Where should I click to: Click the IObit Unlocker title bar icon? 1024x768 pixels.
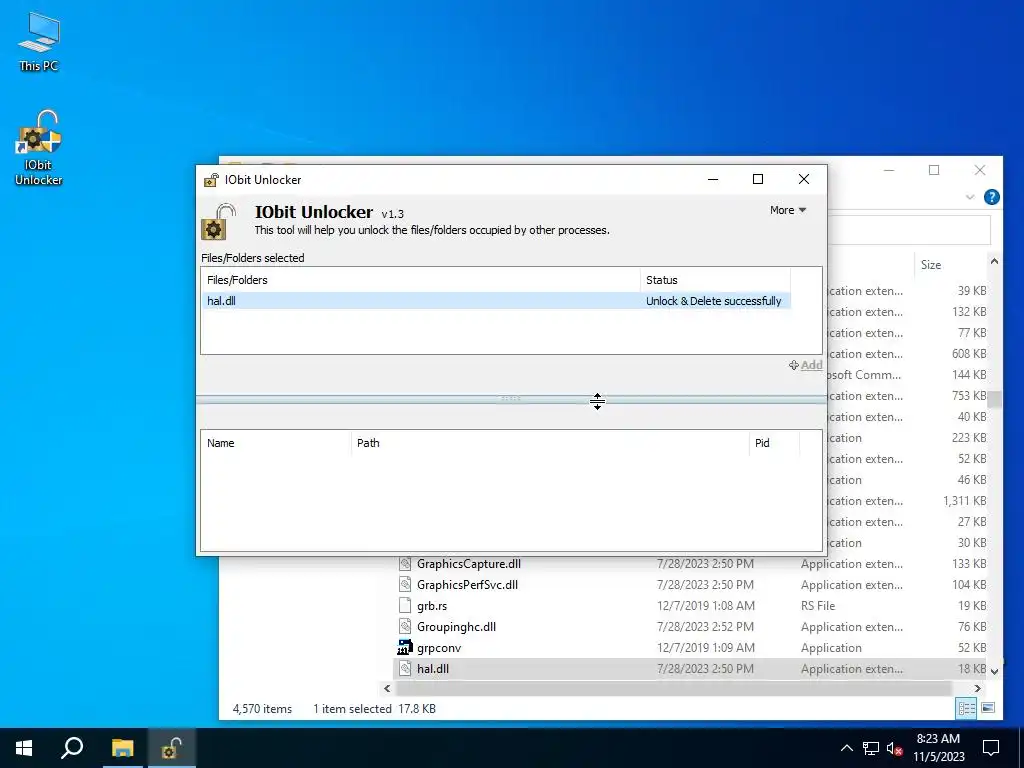click(212, 180)
